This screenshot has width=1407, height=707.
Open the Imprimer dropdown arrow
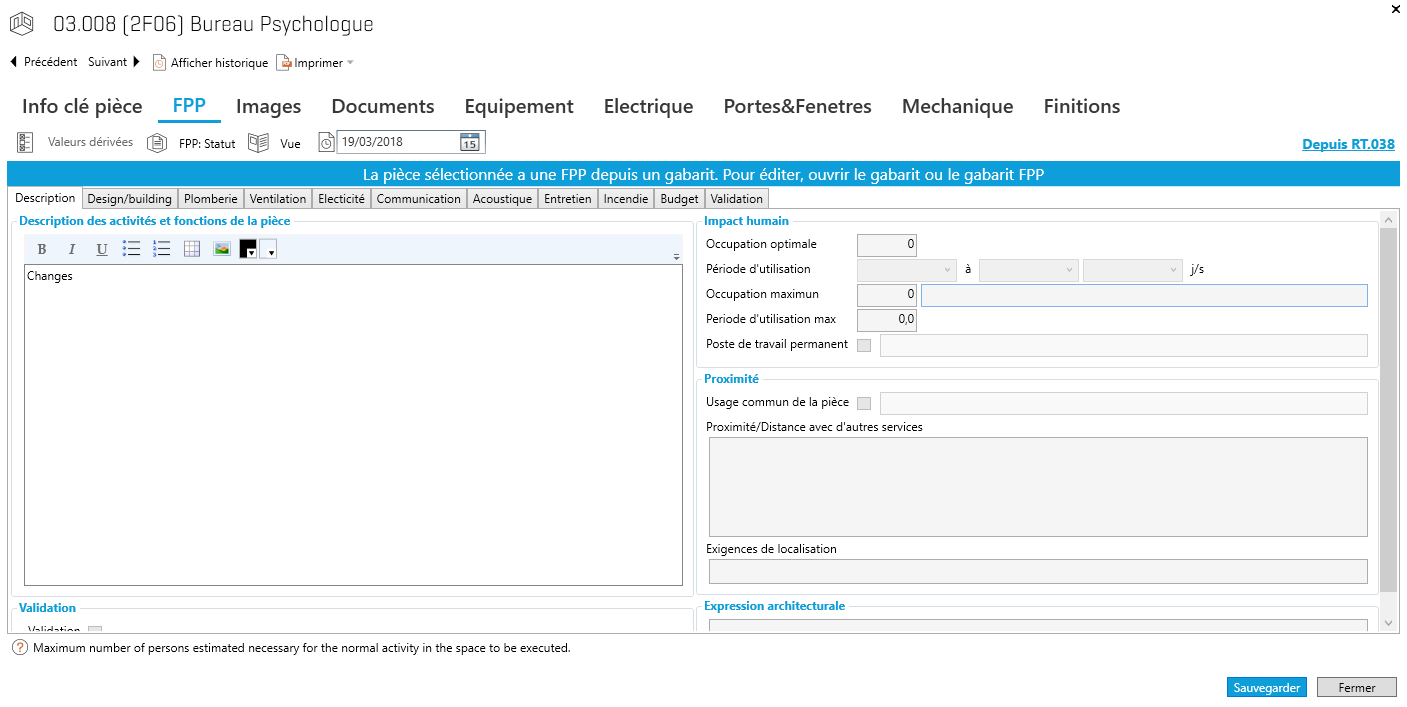pyautogui.click(x=350, y=63)
